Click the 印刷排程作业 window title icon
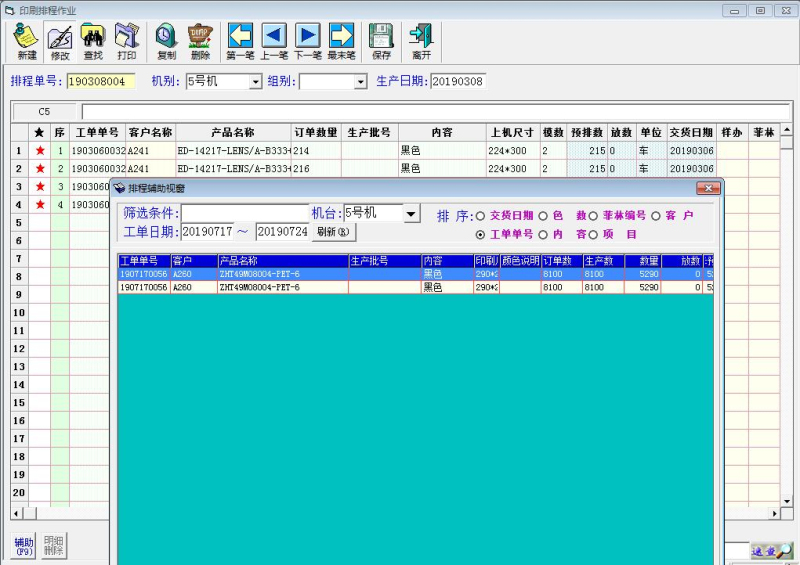The height and width of the screenshot is (565, 800). point(10,10)
